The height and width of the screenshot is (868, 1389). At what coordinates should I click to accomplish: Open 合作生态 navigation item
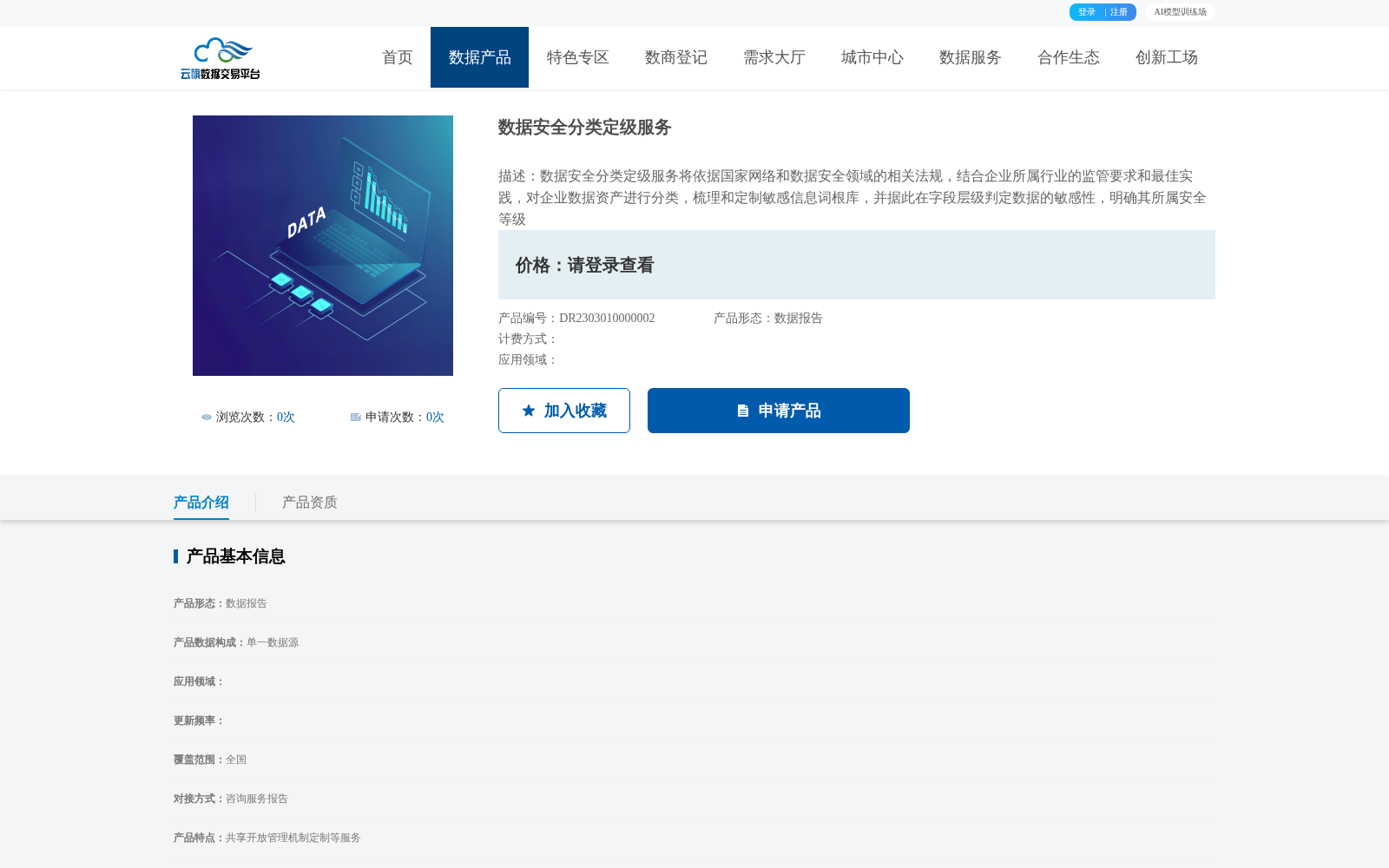click(1069, 57)
